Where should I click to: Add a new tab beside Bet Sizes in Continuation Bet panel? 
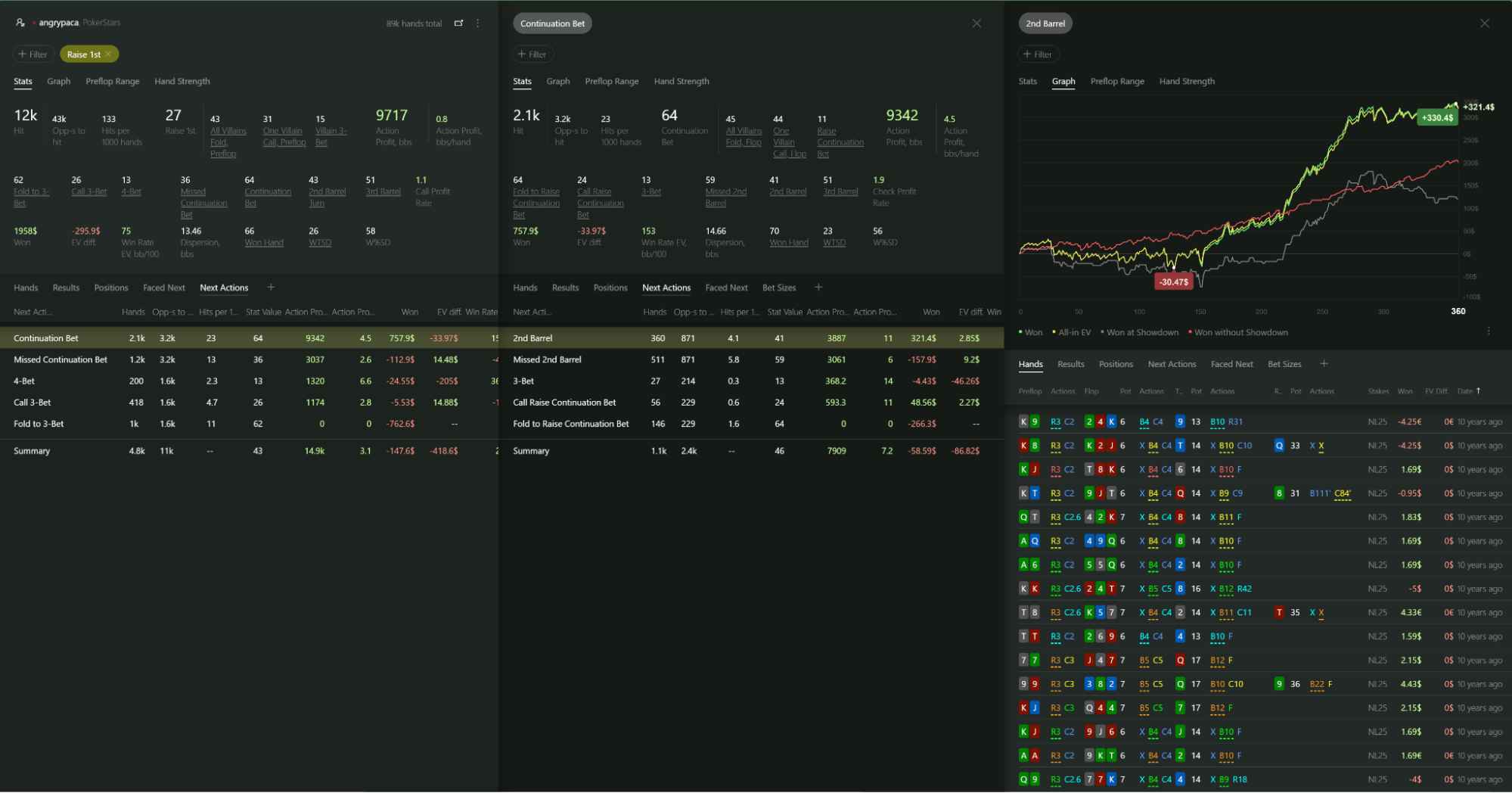tap(818, 288)
